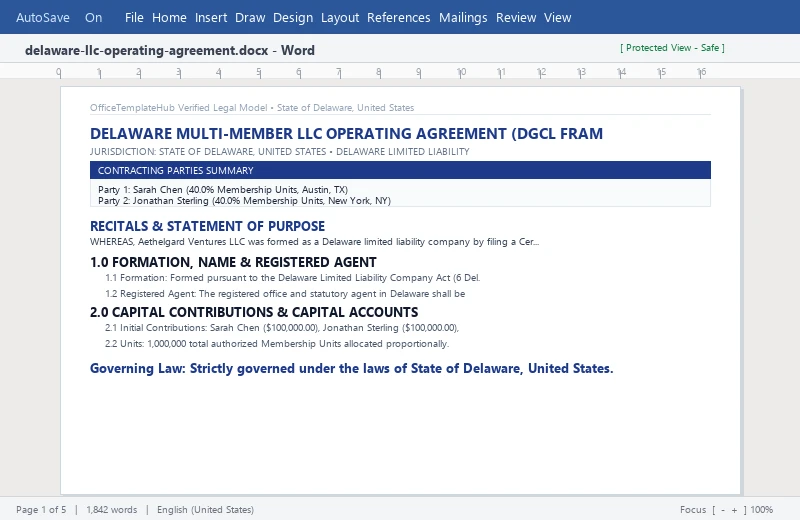Screen dimensions: 800x520
Task: Click the OfficeTemplateHub Verified Legal Model header
Action: 252,108
